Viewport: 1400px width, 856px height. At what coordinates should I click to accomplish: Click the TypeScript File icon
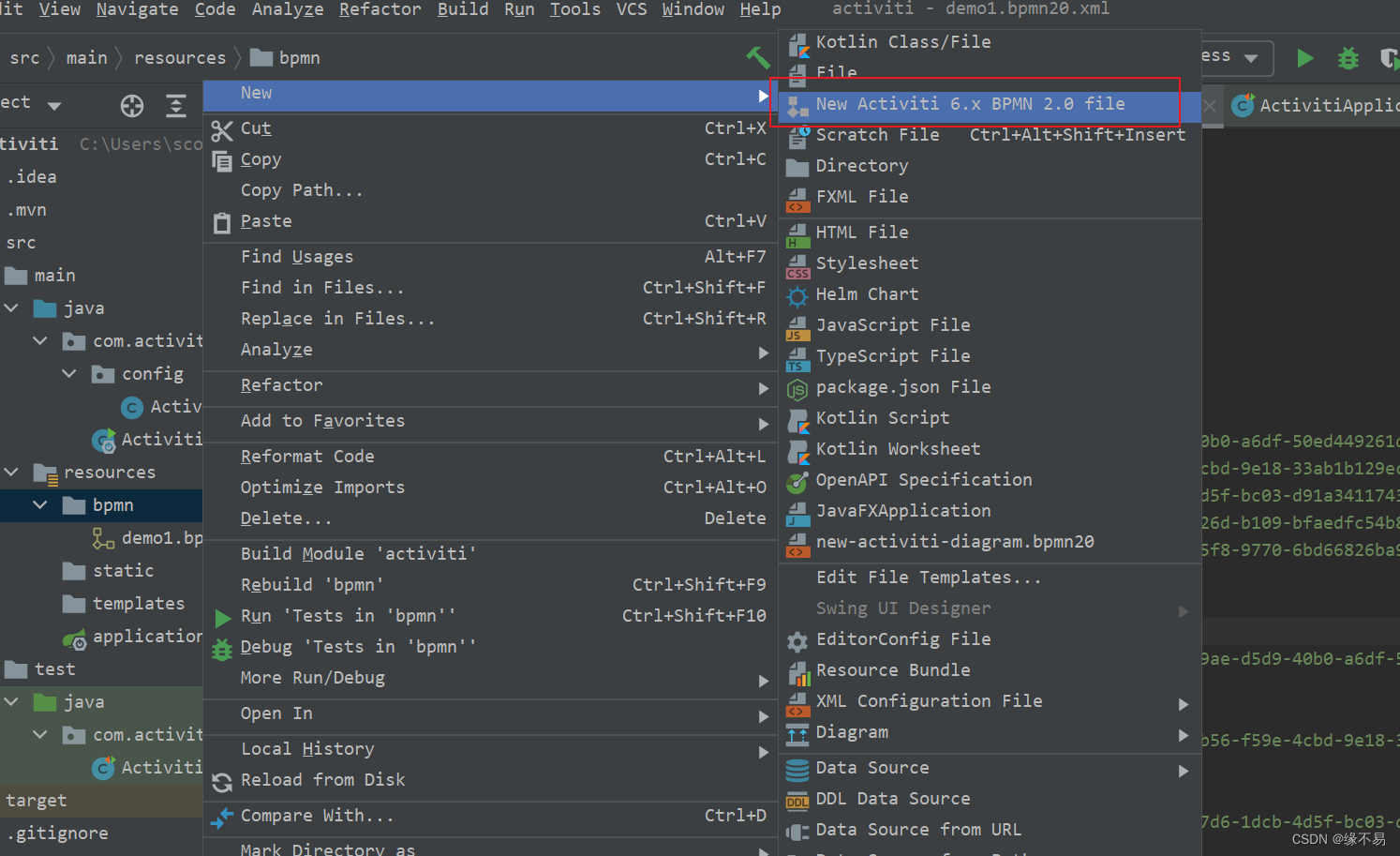(x=797, y=358)
